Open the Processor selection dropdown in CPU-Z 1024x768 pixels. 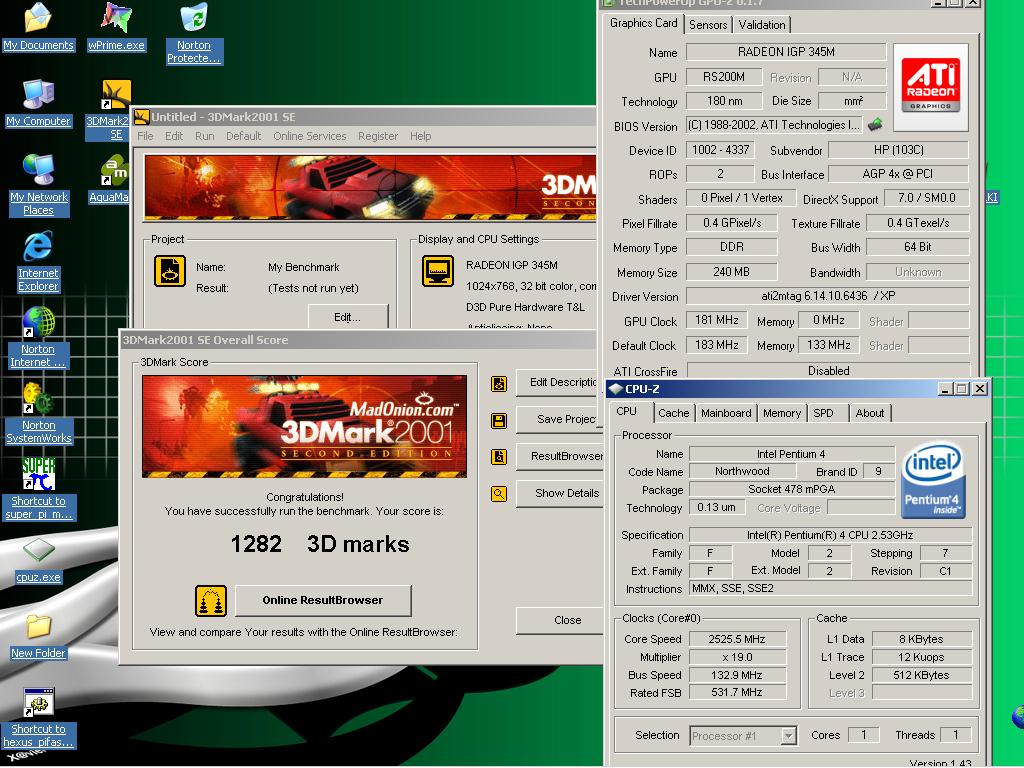tap(788, 736)
